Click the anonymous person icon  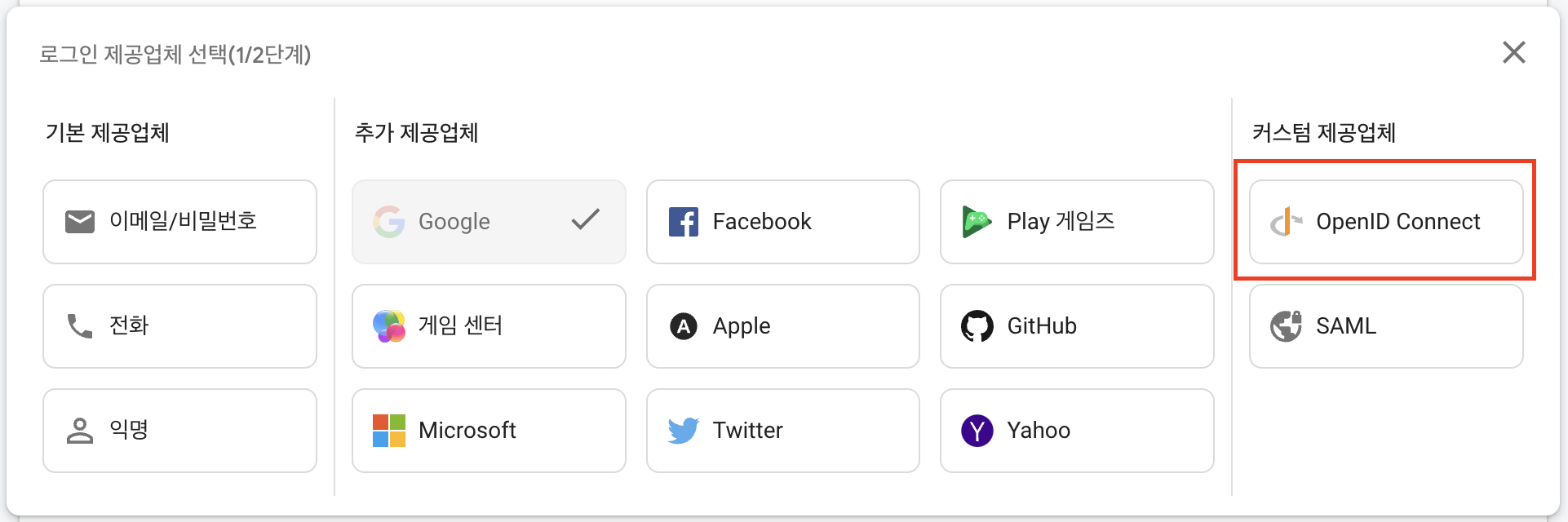[80, 431]
